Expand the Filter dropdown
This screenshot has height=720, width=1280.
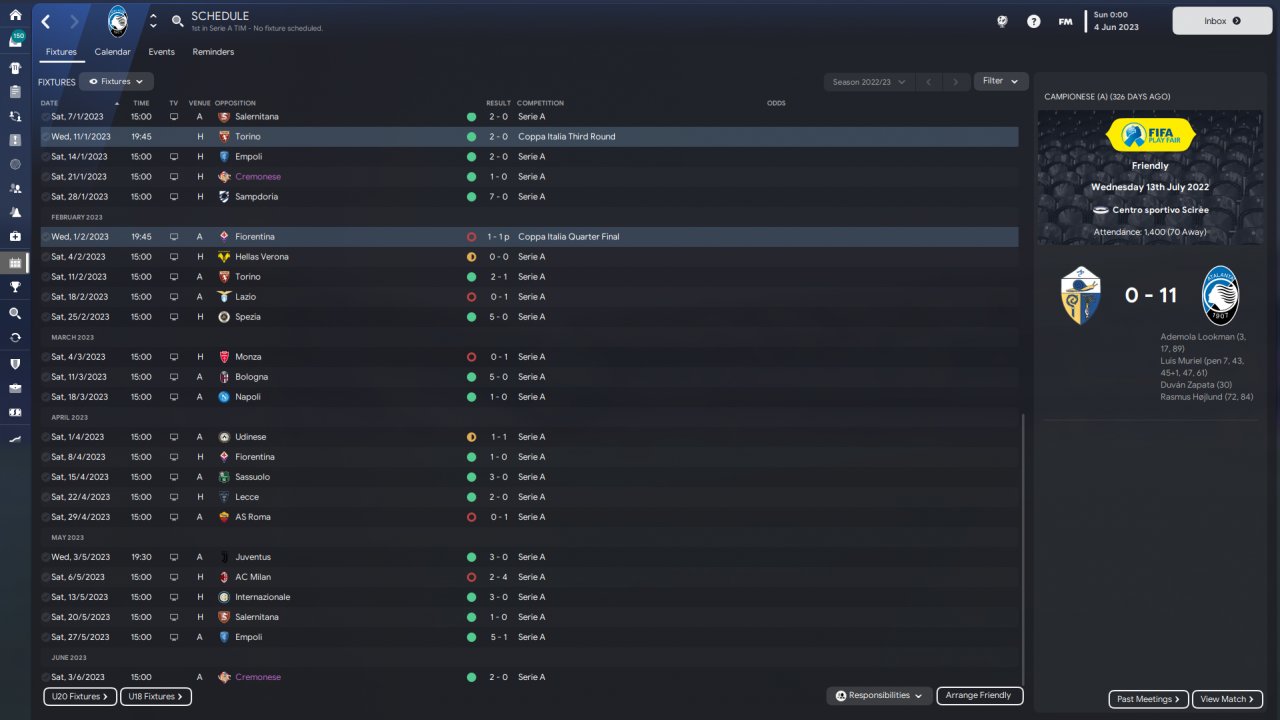pyautogui.click(x=1001, y=81)
